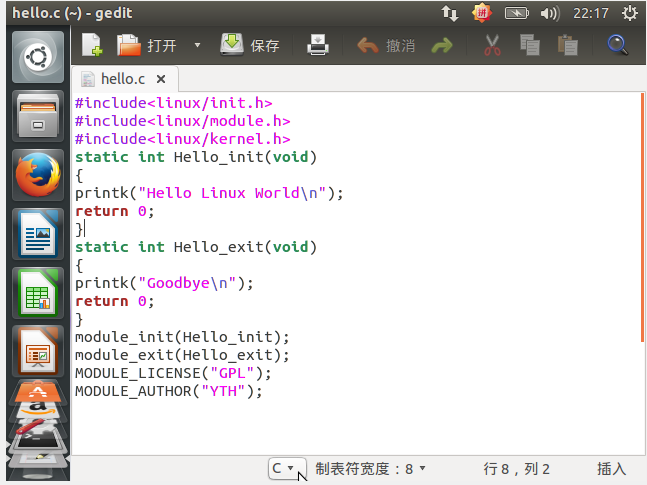Open search with the magnifier icon
This screenshot has height=485, width=647.
(618, 45)
